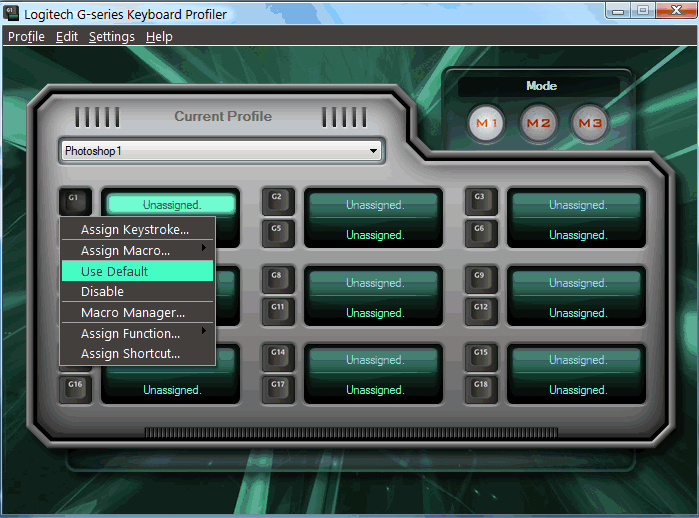Click the G18 key button

tap(481, 389)
